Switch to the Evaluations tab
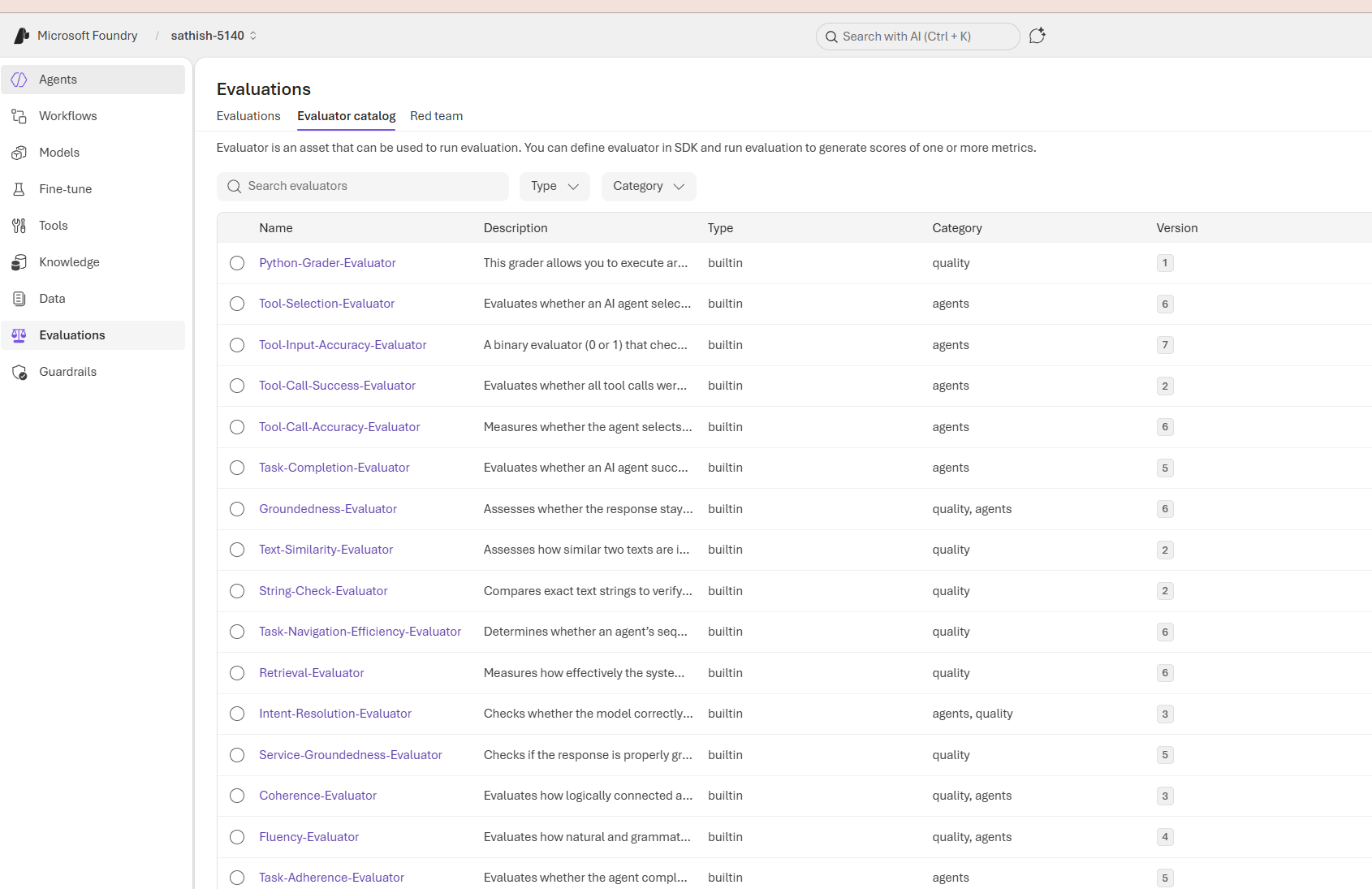Viewport: 1372px width, 889px height. [x=248, y=116]
